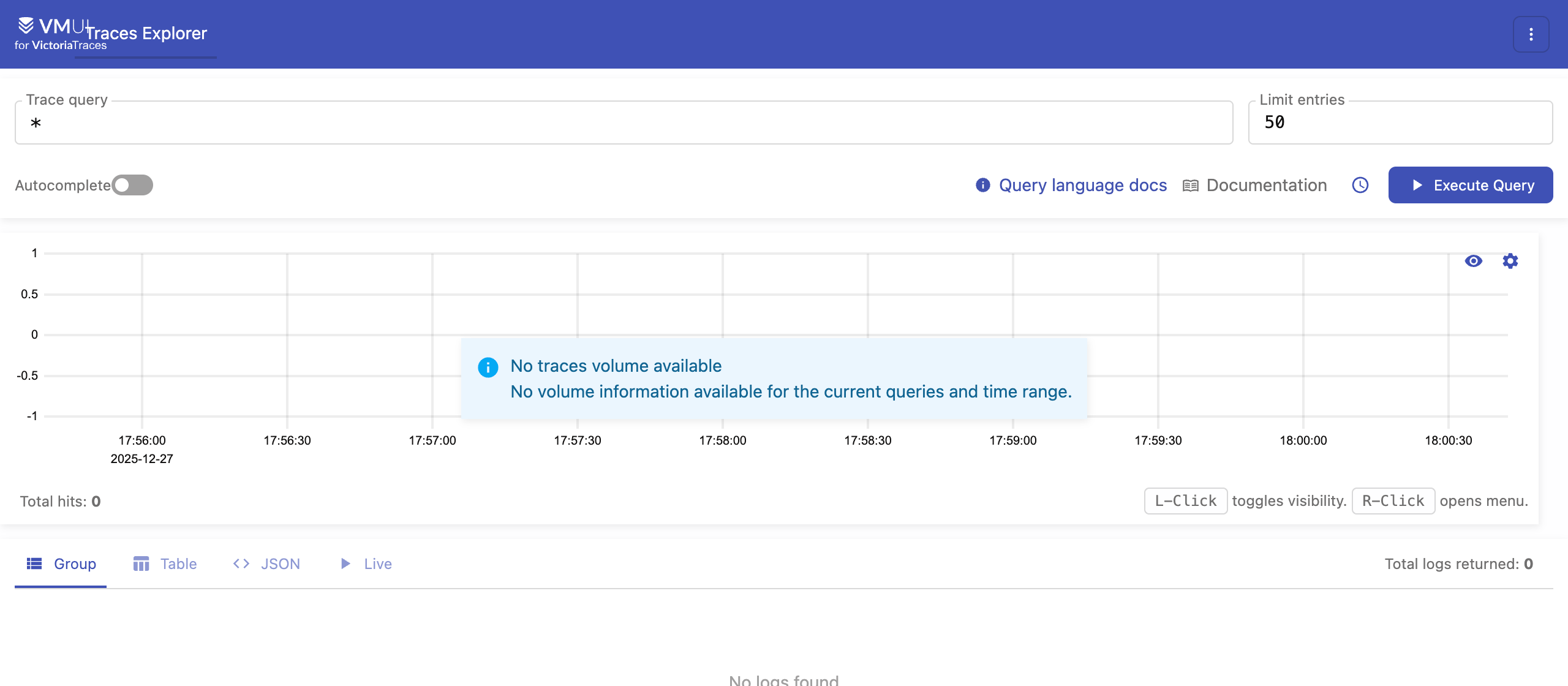Click the Query language docs info icon

tap(982, 185)
